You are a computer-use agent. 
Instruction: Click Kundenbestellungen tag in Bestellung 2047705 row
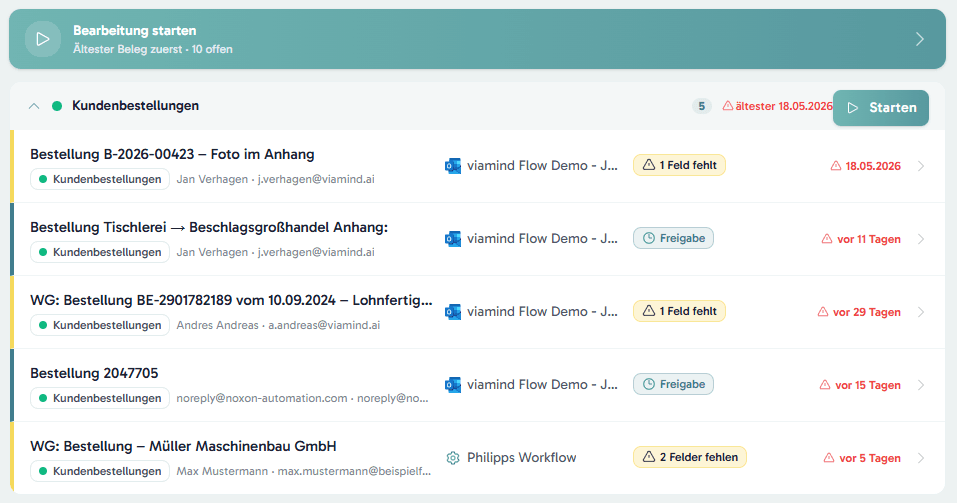[x=100, y=398]
